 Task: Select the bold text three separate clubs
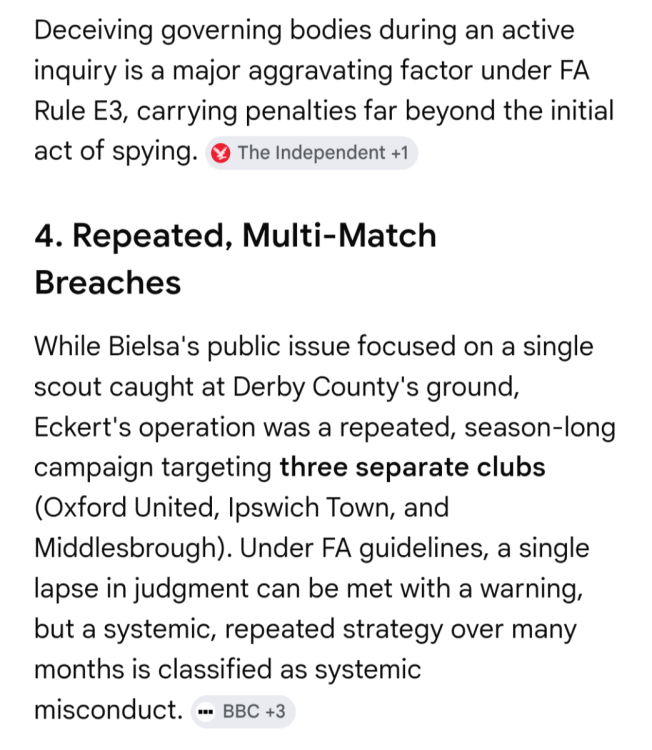tap(412, 467)
